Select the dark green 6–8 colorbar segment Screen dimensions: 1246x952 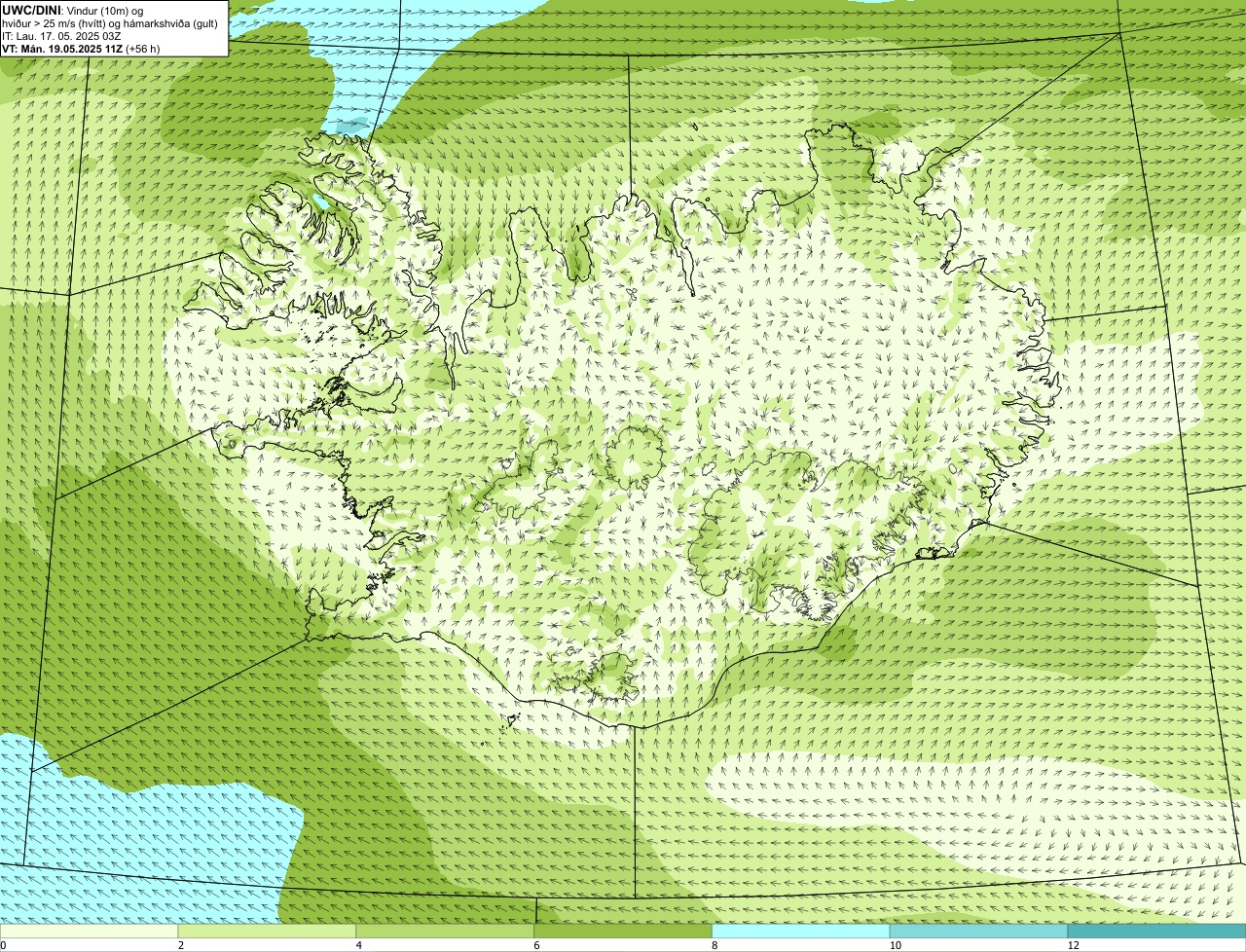(624, 932)
